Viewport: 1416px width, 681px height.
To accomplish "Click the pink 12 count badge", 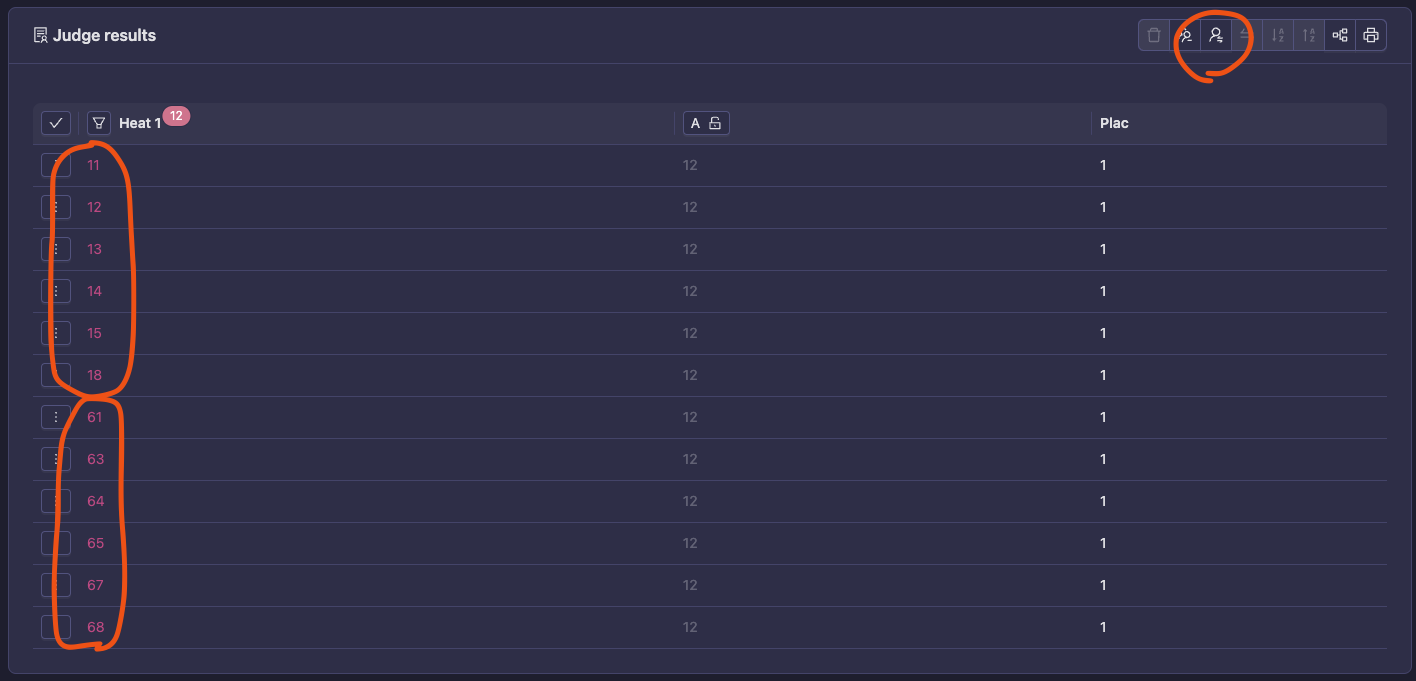I will 176,116.
